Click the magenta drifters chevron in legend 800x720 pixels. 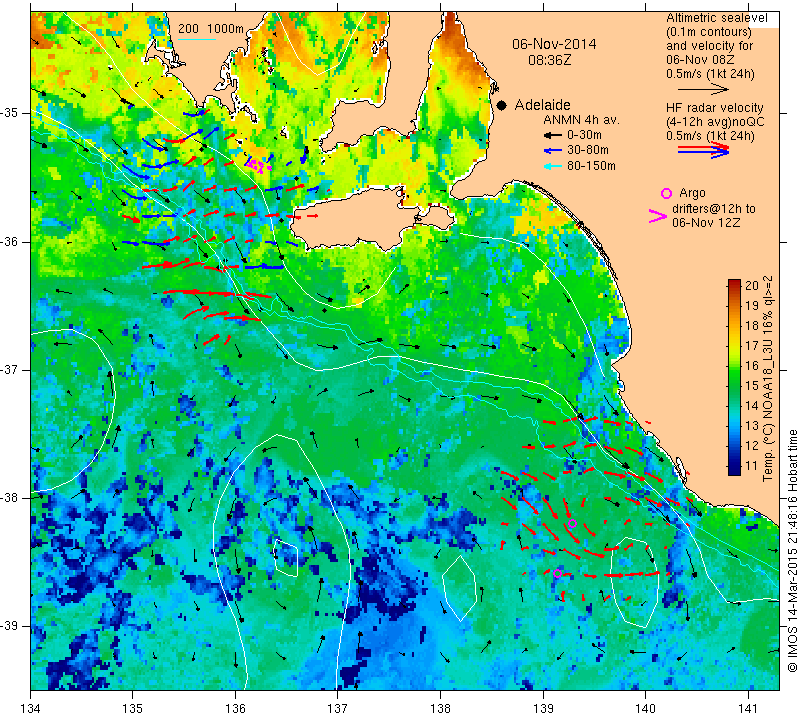(x=658, y=216)
